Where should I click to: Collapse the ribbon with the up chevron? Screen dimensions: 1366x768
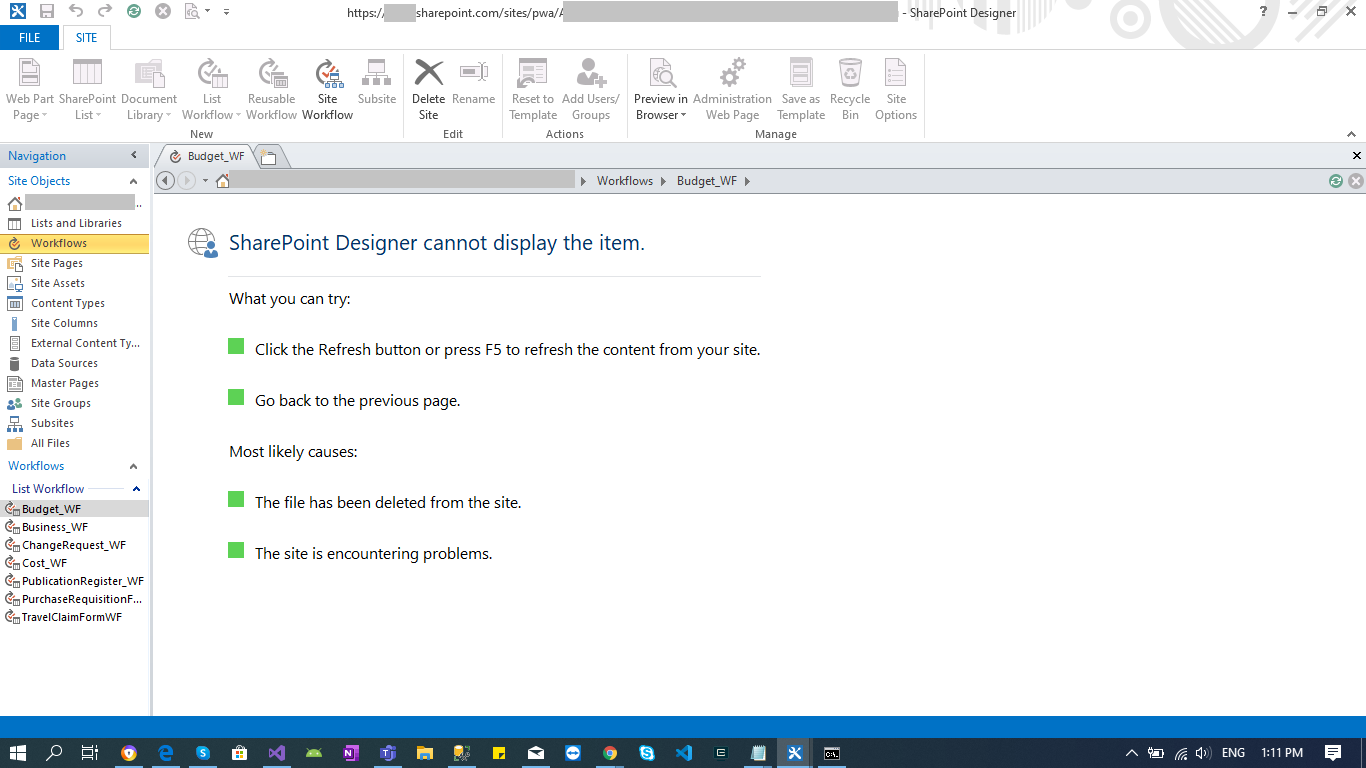tap(1352, 134)
